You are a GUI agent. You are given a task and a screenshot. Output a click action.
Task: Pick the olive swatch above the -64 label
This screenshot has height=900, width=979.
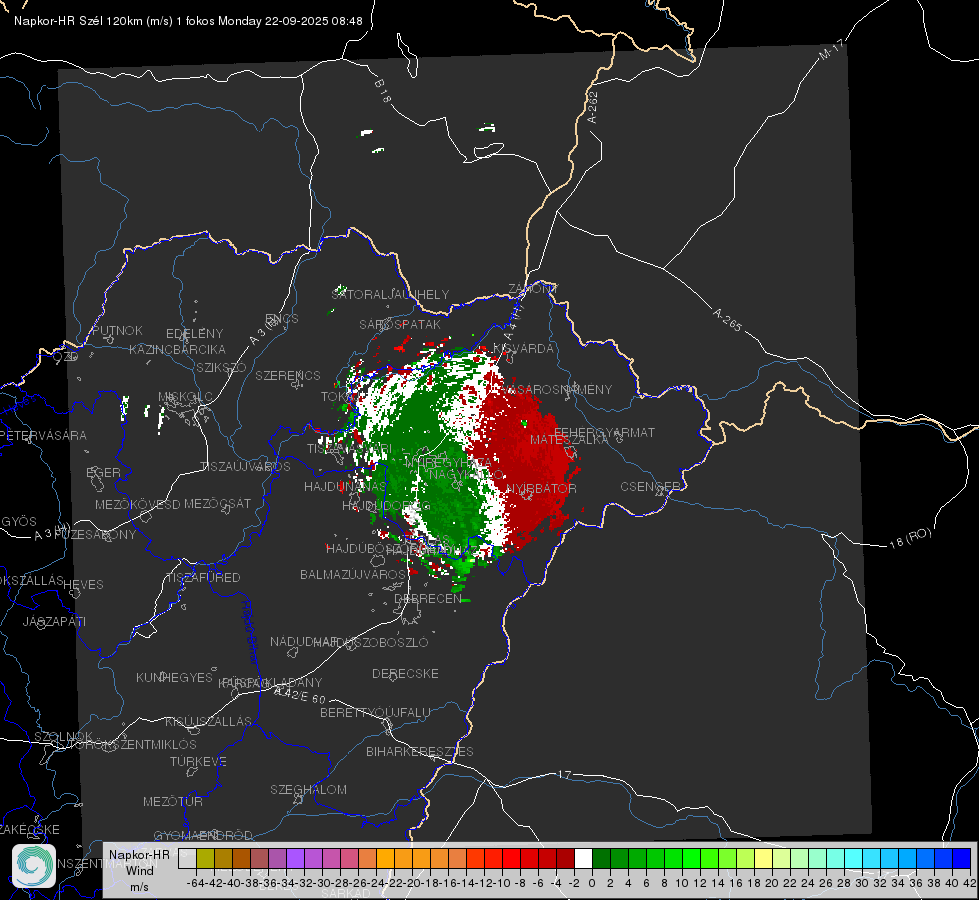(205, 858)
